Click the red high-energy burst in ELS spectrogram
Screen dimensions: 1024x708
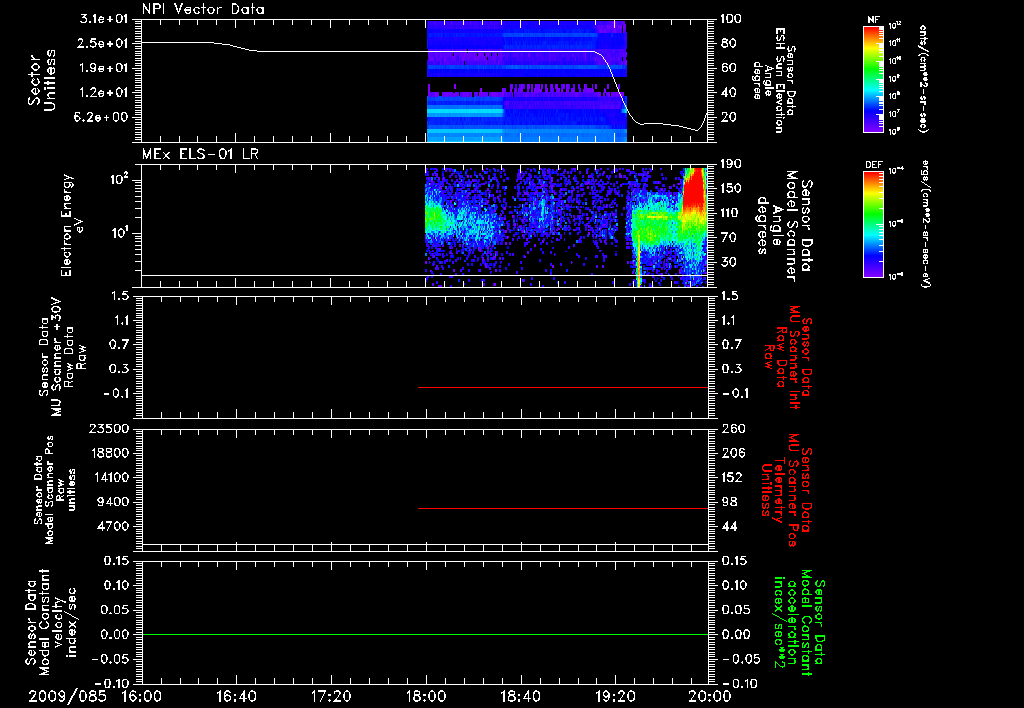(694, 191)
